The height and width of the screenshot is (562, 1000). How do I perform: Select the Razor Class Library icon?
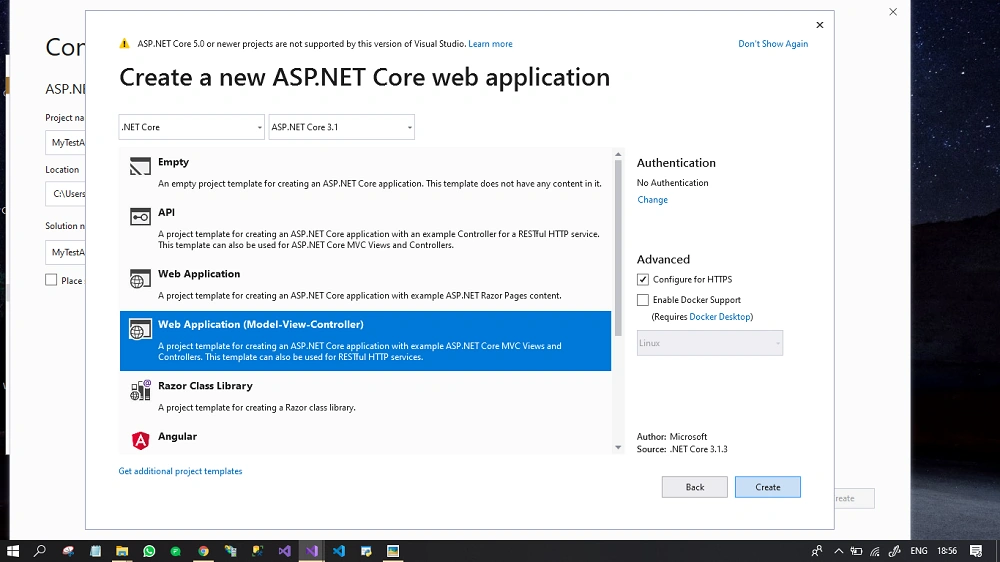(140, 390)
